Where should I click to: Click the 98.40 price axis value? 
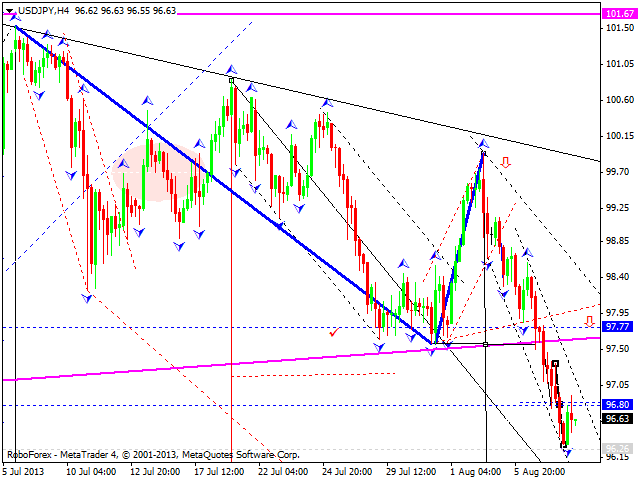[x=618, y=277]
